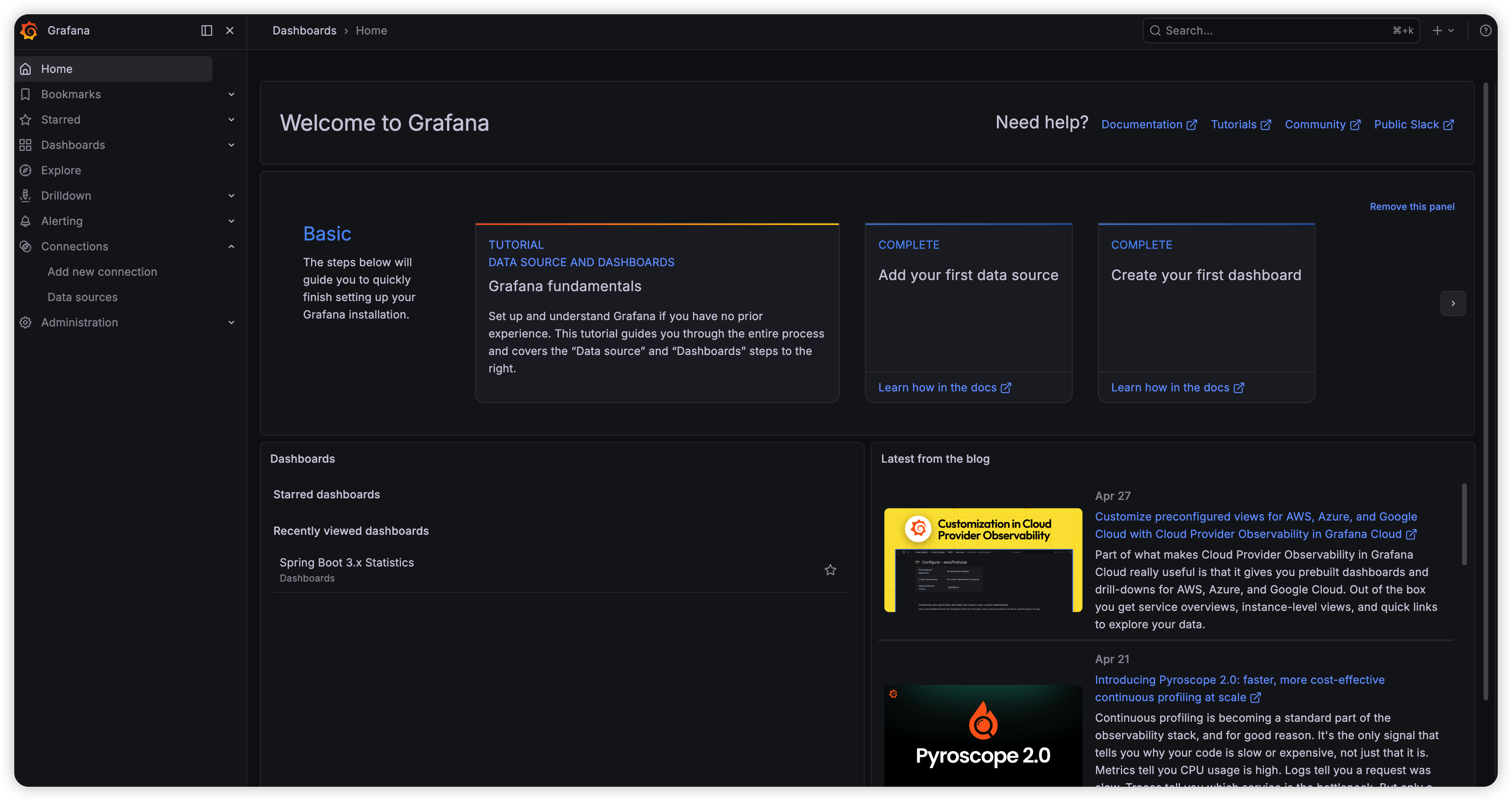1512x801 pixels.
Task: Open Spring Boot 3.x Statistics dashboard
Action: point(346,563)
